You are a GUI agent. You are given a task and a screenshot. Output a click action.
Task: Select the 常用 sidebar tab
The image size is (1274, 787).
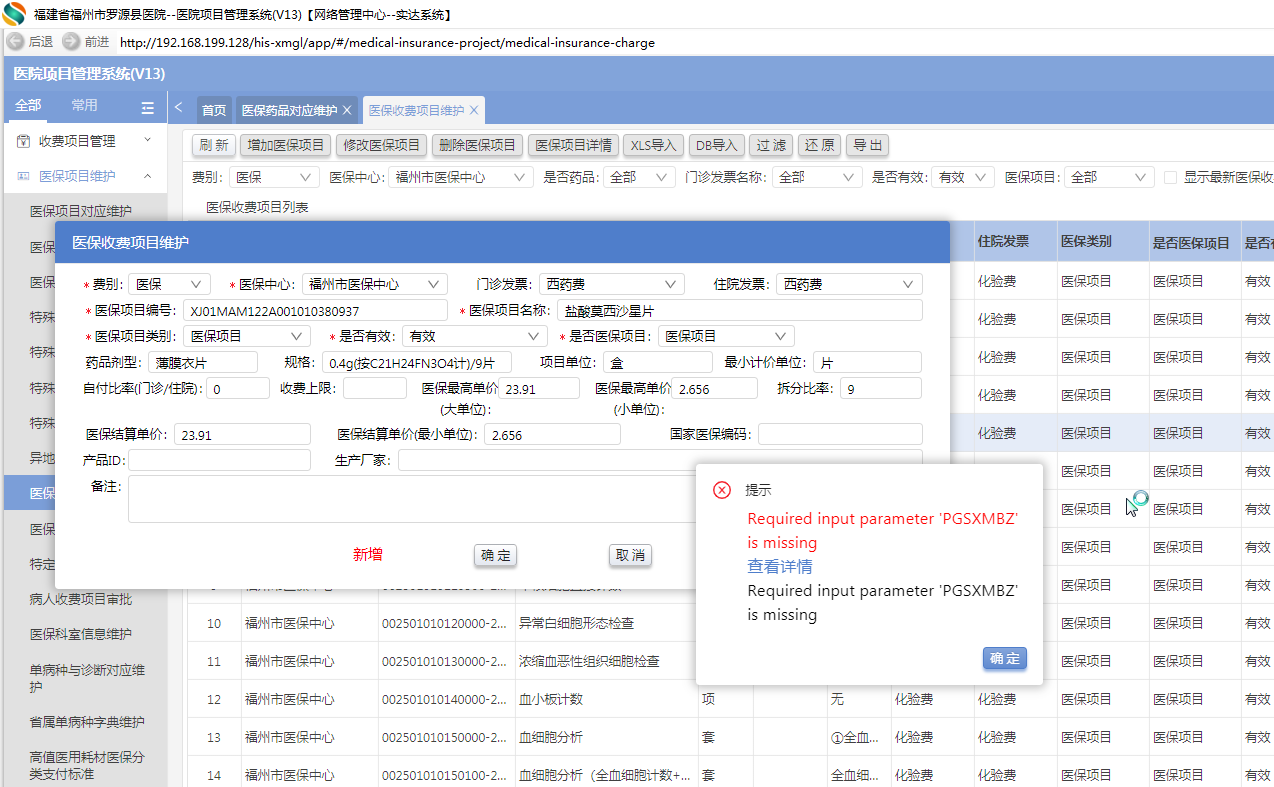[x=85, y=106]
